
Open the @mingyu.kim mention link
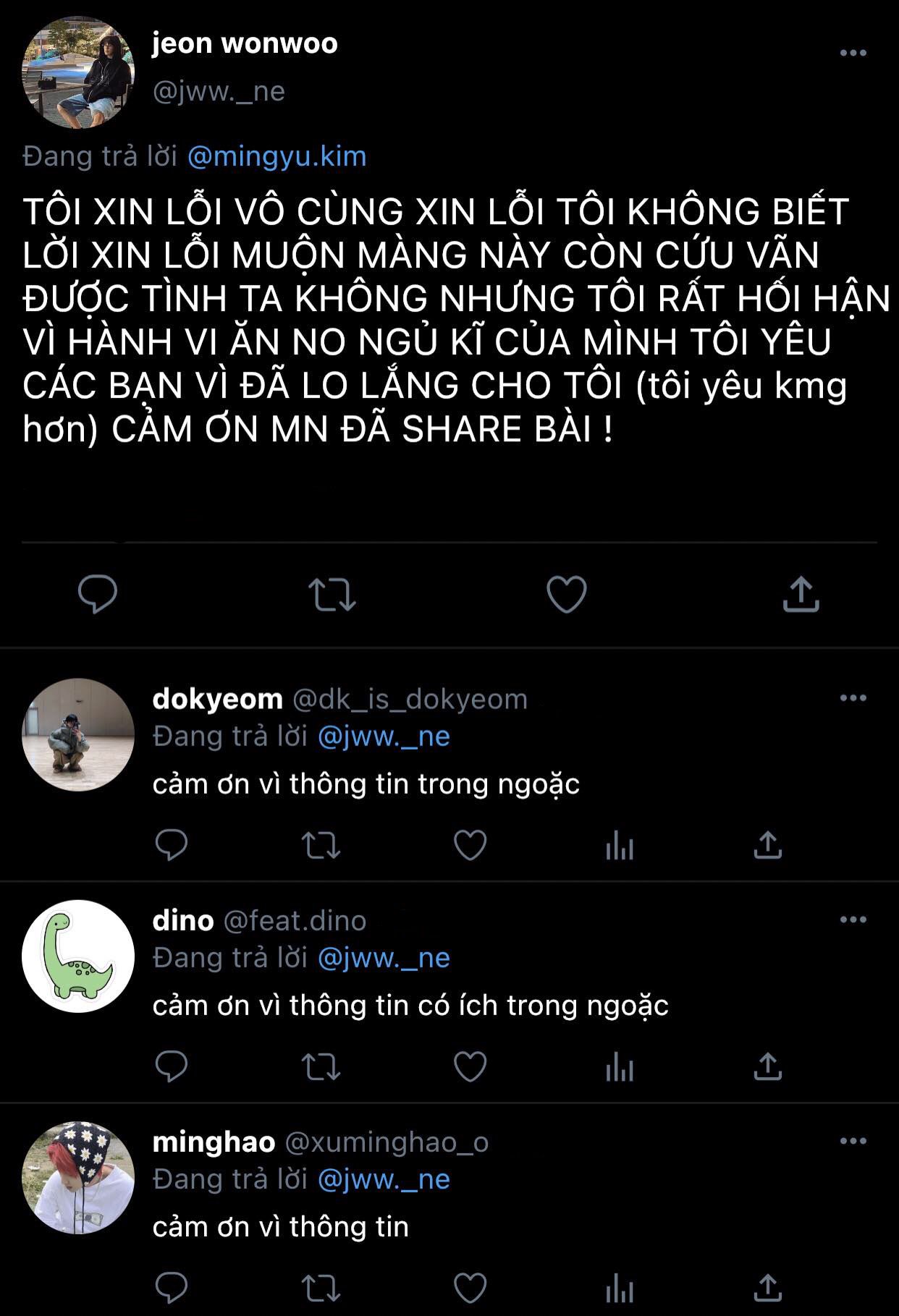277,156
